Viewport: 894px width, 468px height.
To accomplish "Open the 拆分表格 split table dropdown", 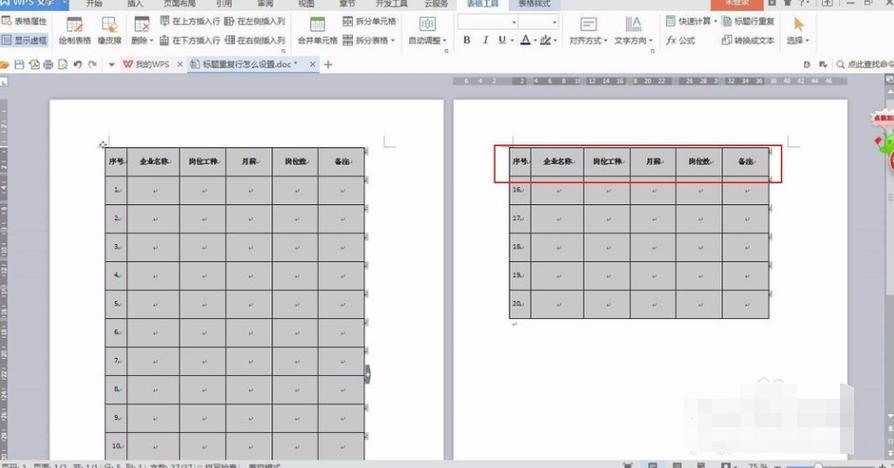I will pos(369,40).
